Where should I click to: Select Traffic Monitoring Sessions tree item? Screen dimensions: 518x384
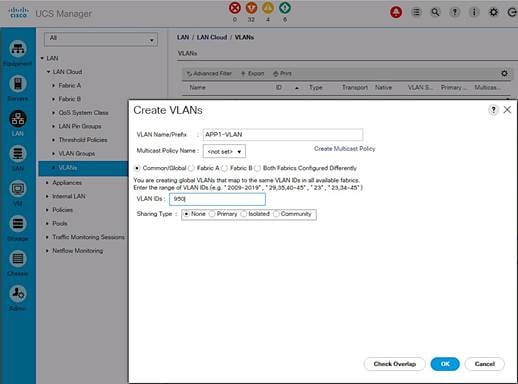click(x=88, y=237)
